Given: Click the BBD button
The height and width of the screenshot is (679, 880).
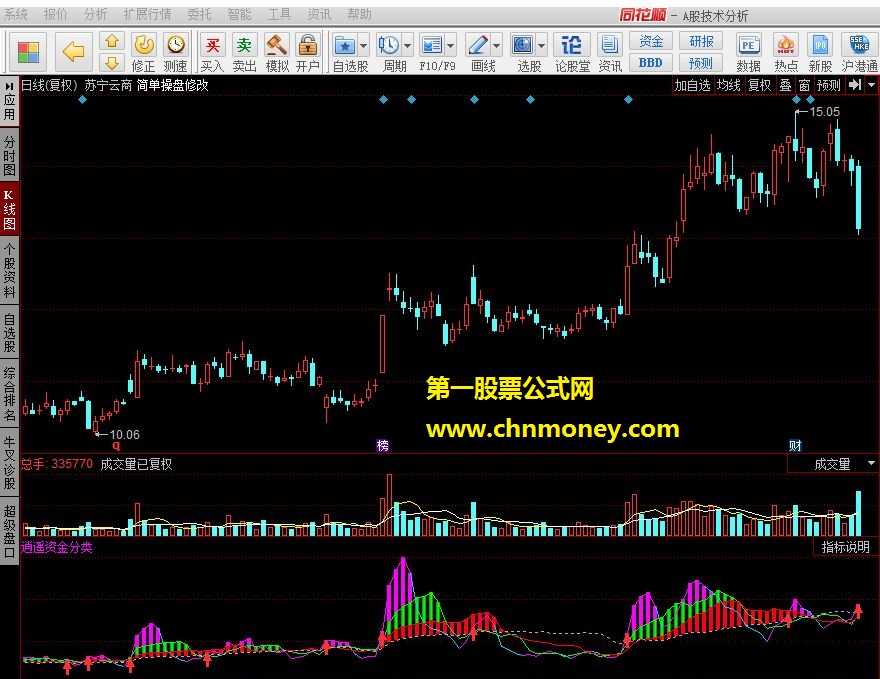Looking at the screenshot, I should point(651,63).
